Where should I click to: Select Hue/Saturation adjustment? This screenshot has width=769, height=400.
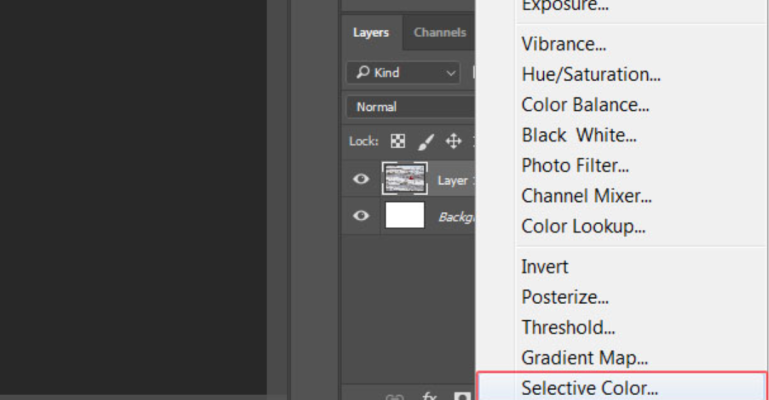coord(590,74)
